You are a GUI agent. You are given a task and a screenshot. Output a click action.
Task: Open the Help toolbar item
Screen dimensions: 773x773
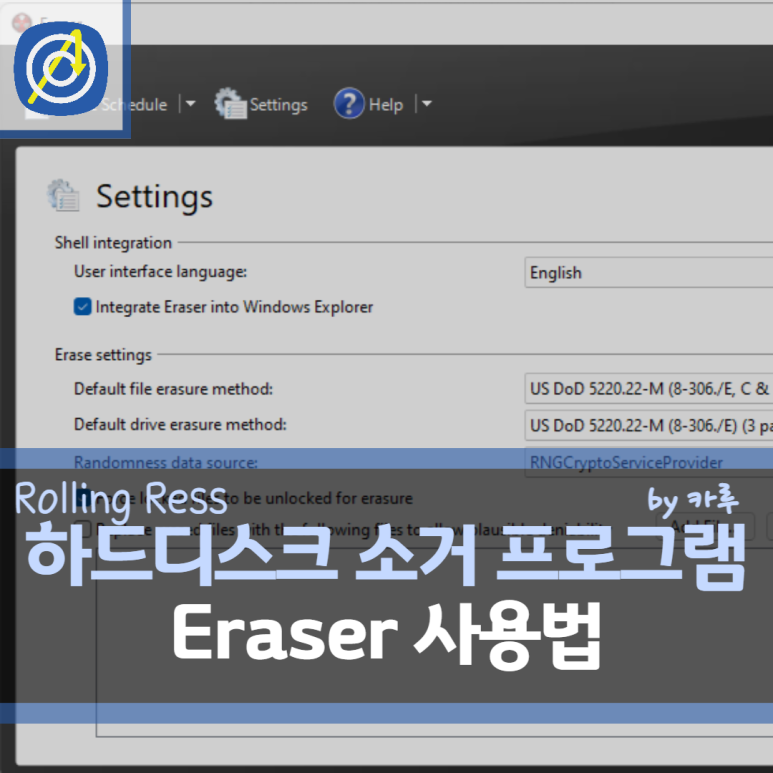(x=368, y=104)
